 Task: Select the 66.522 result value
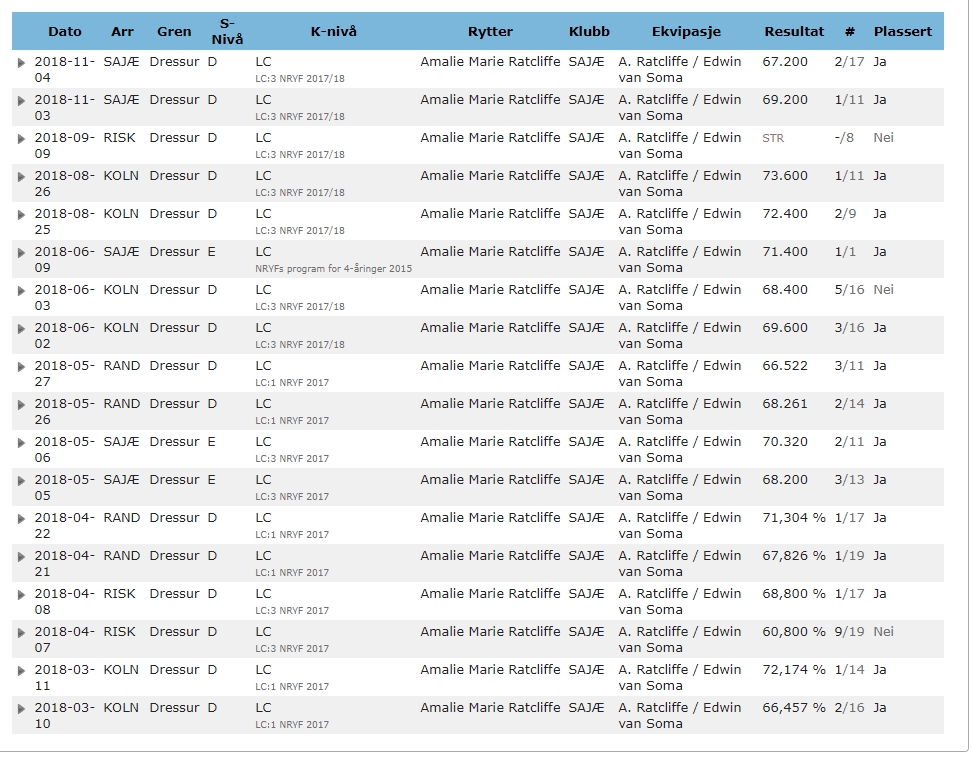pyautogui.click(x=785, y=366)
